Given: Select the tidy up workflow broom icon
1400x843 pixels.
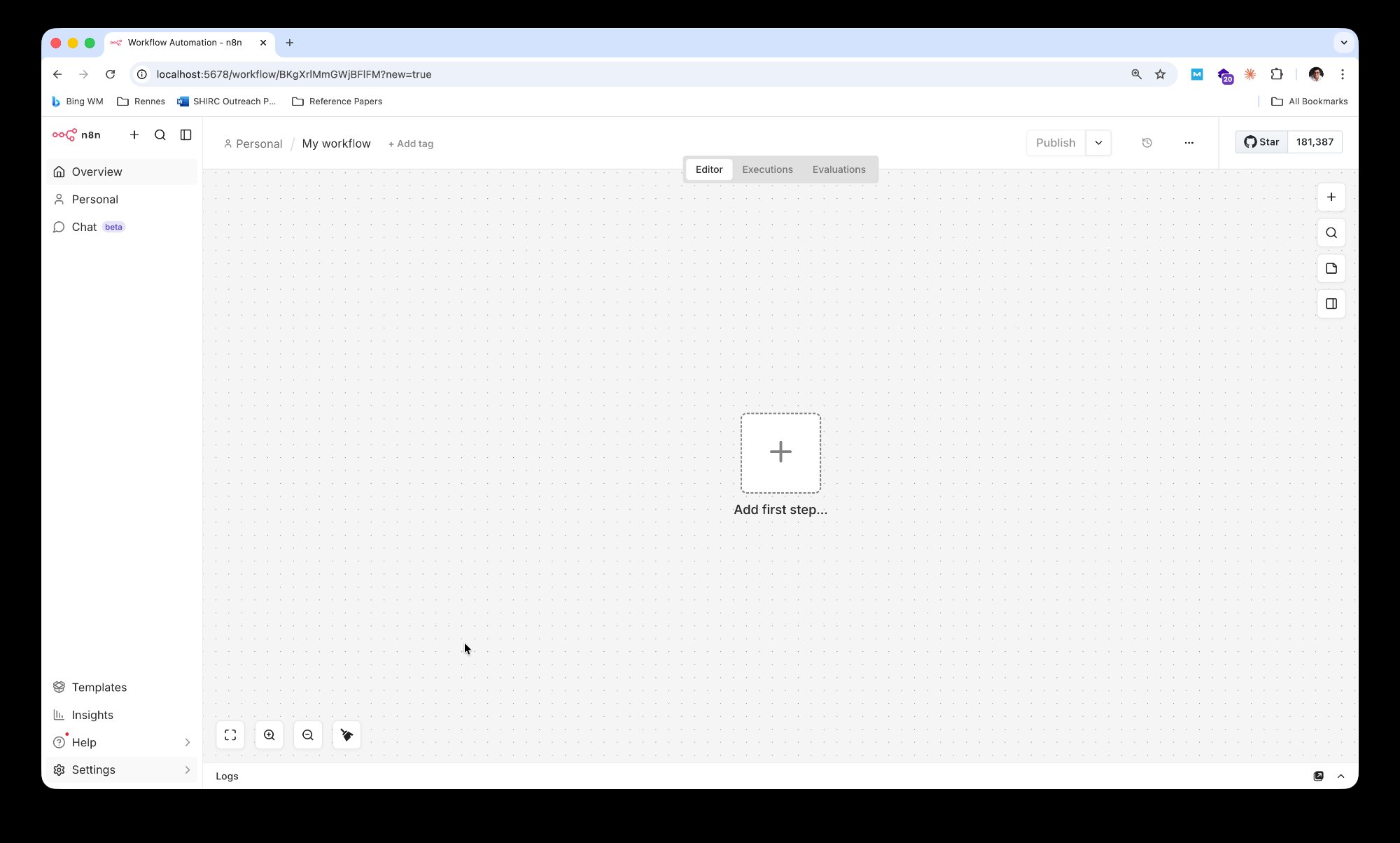Looking at the screenshot, I should tap(346, 734).
